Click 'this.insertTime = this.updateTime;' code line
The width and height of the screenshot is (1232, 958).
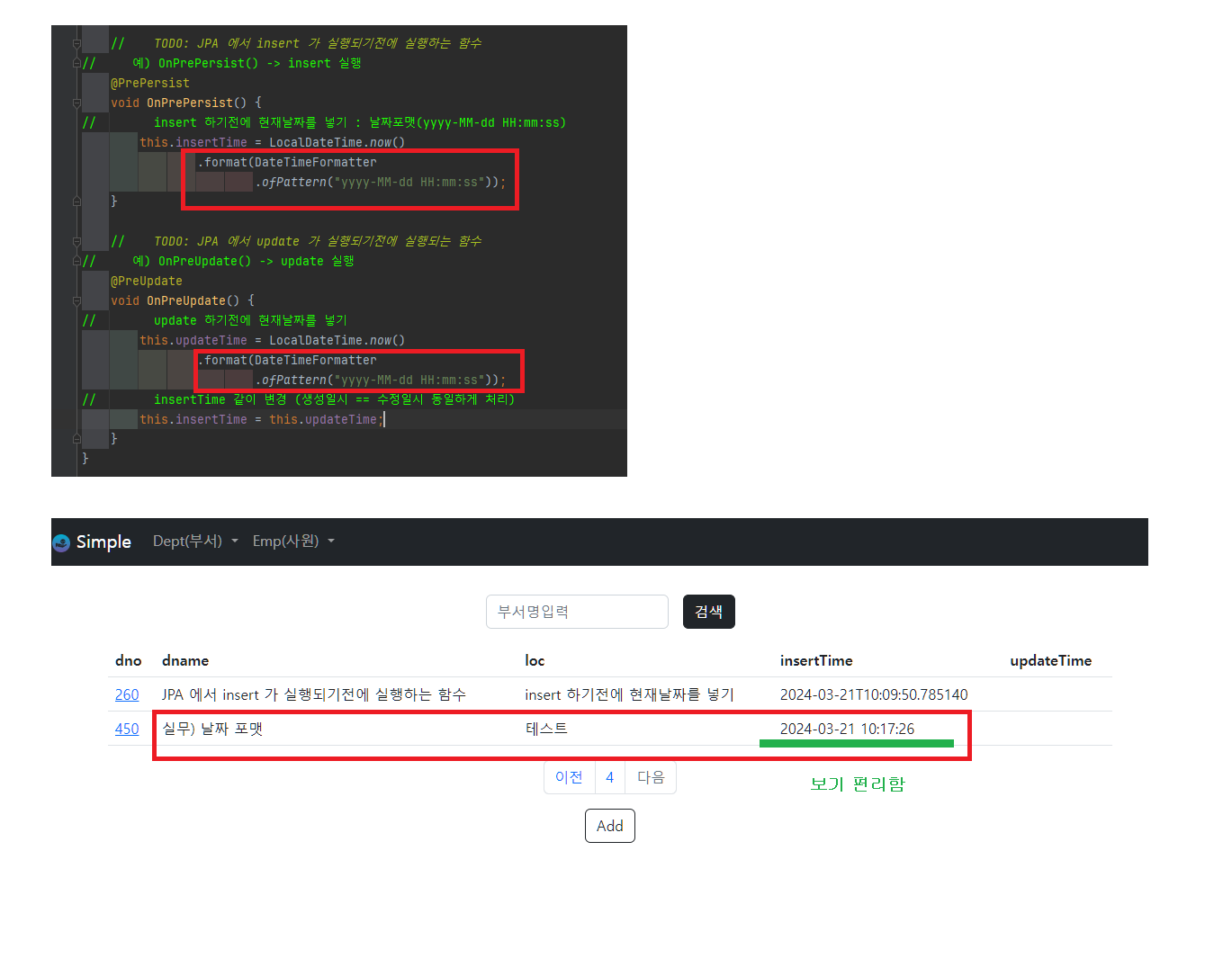pos(262,419)
